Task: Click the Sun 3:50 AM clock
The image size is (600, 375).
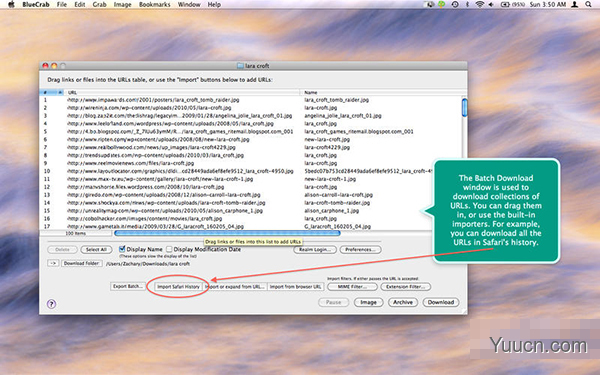Action: 548,5
